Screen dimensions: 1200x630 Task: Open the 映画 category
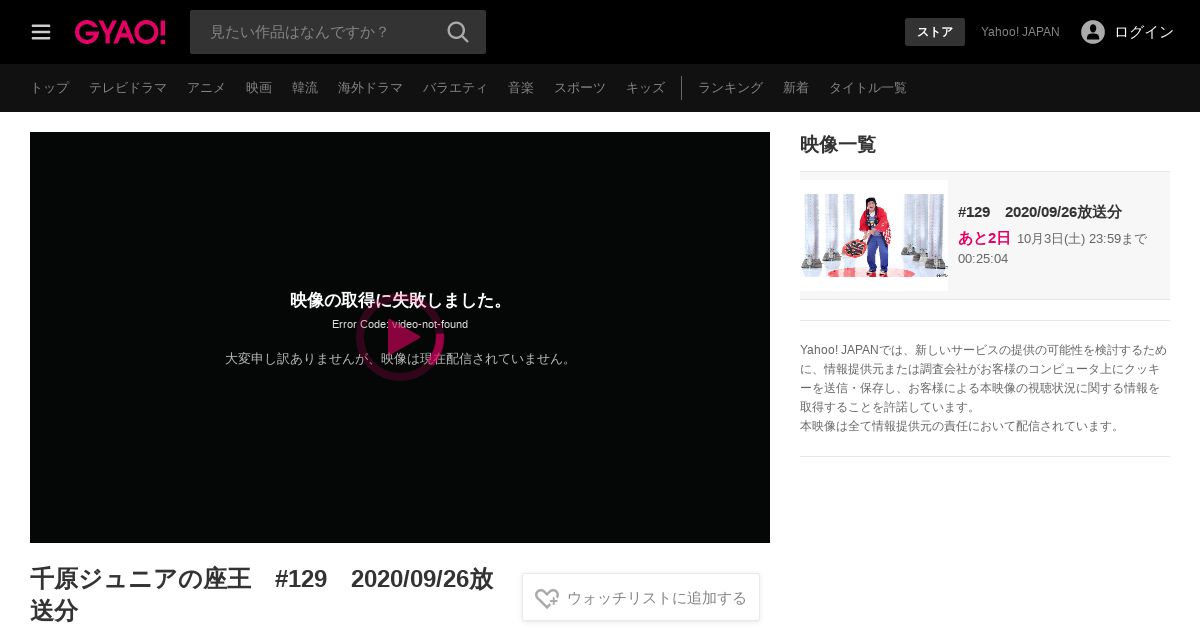259,88
